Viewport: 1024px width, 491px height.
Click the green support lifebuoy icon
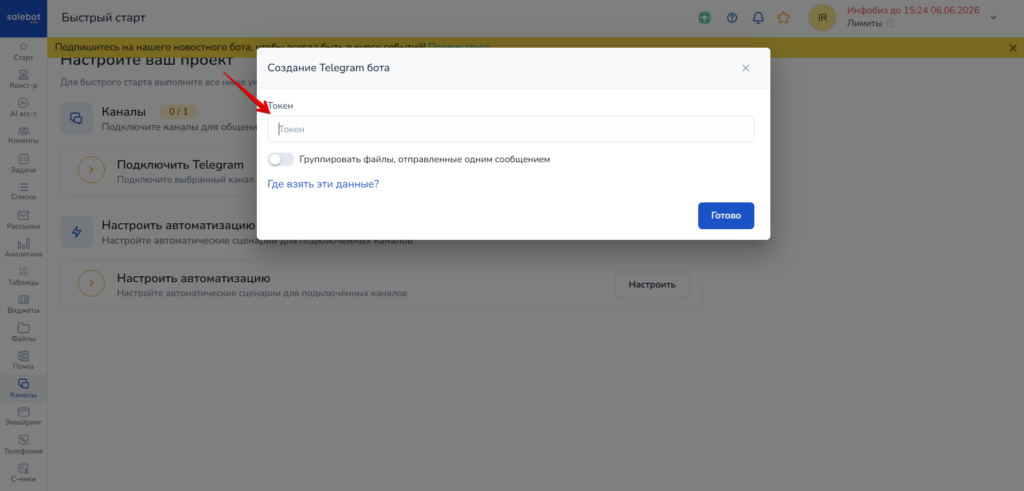pyautogui.click(x=704, y=18)
